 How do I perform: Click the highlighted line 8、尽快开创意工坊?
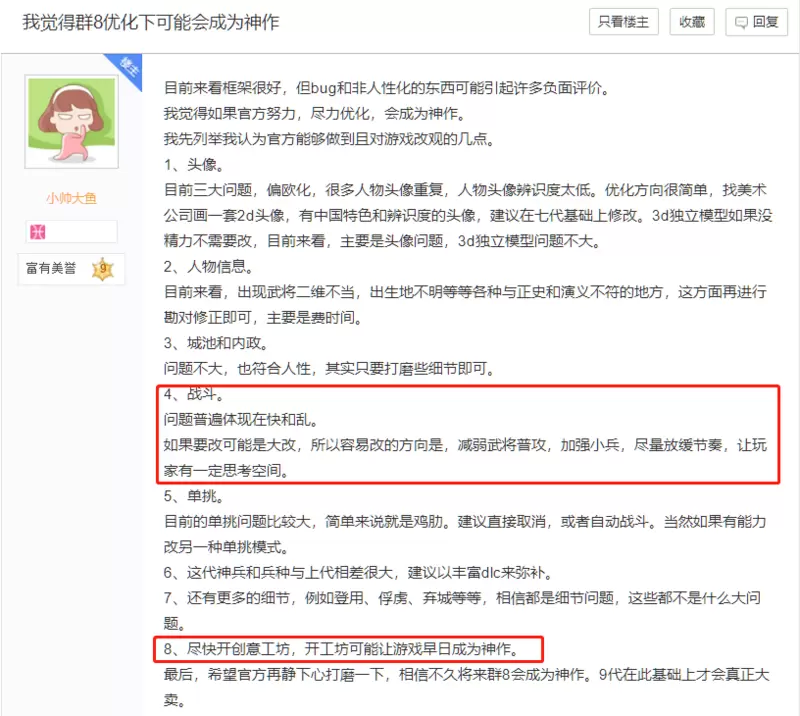(342, 649)
